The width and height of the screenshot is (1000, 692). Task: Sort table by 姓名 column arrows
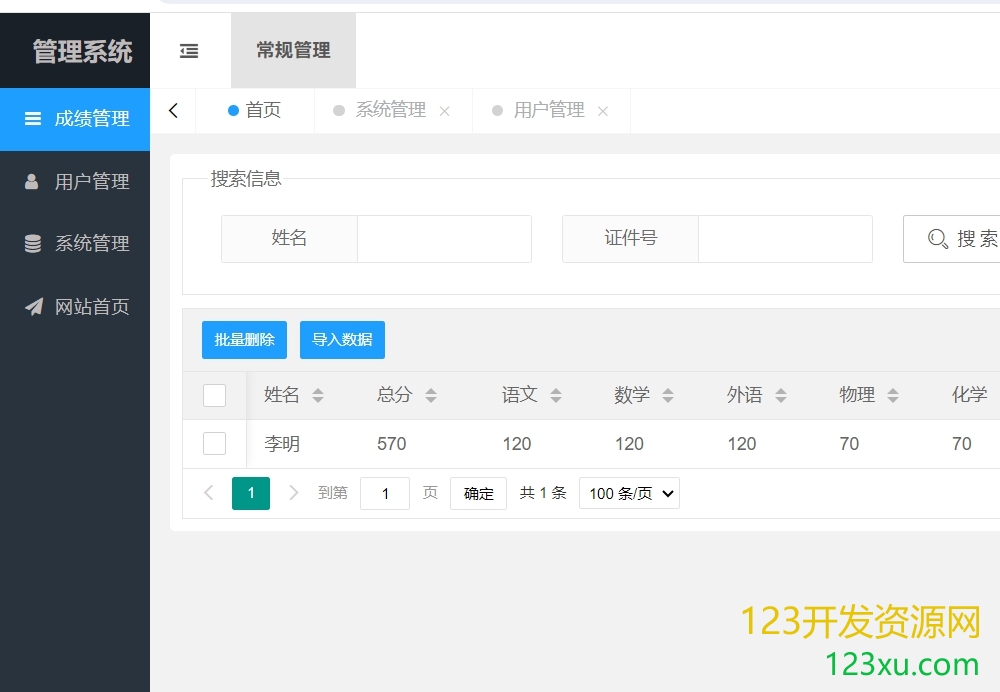[x=318, y=396]
